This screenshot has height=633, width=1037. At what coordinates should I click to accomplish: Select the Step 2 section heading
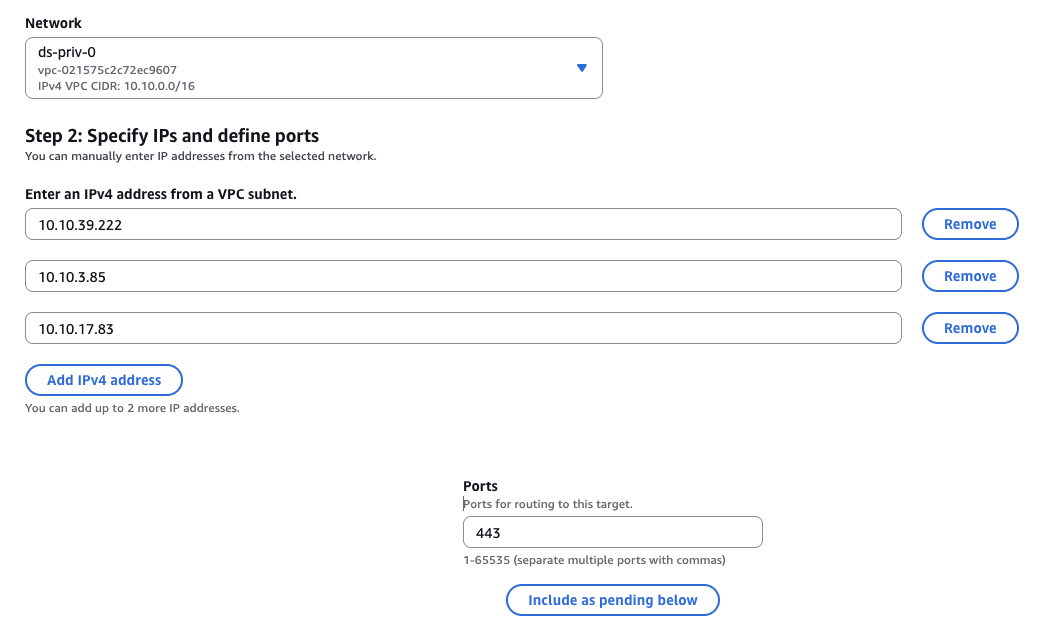(x=171, y=136)
